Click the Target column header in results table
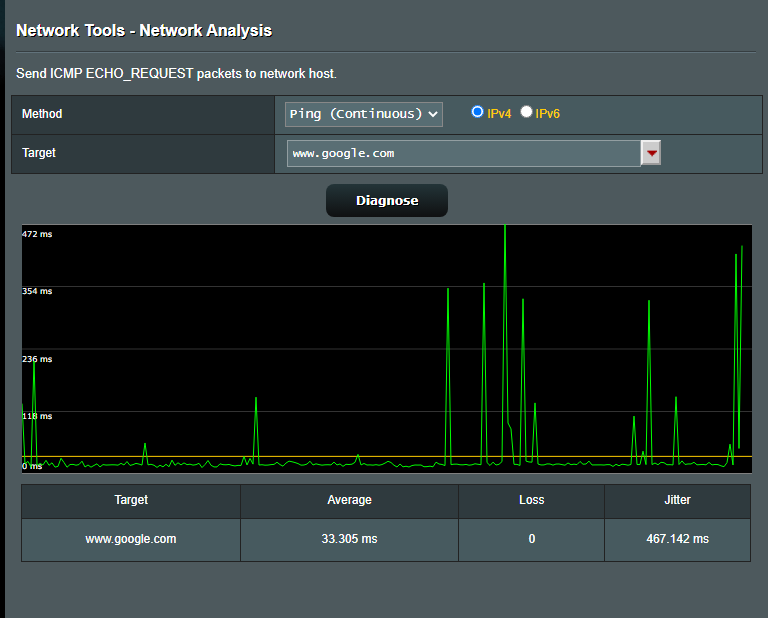The height and width of the screenshot is (618, 768). (x=131, y=500)
